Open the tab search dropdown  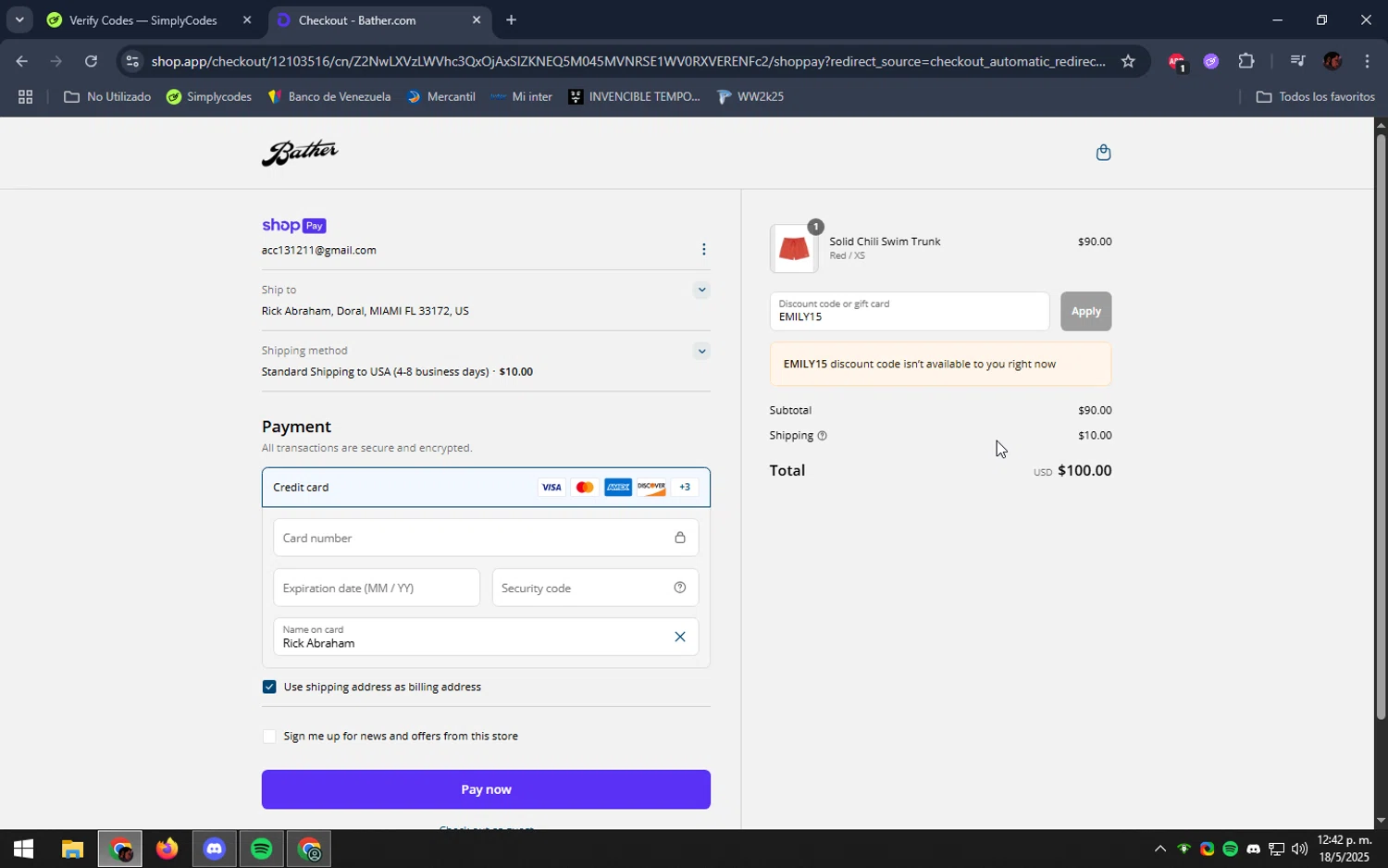point(19,20)
